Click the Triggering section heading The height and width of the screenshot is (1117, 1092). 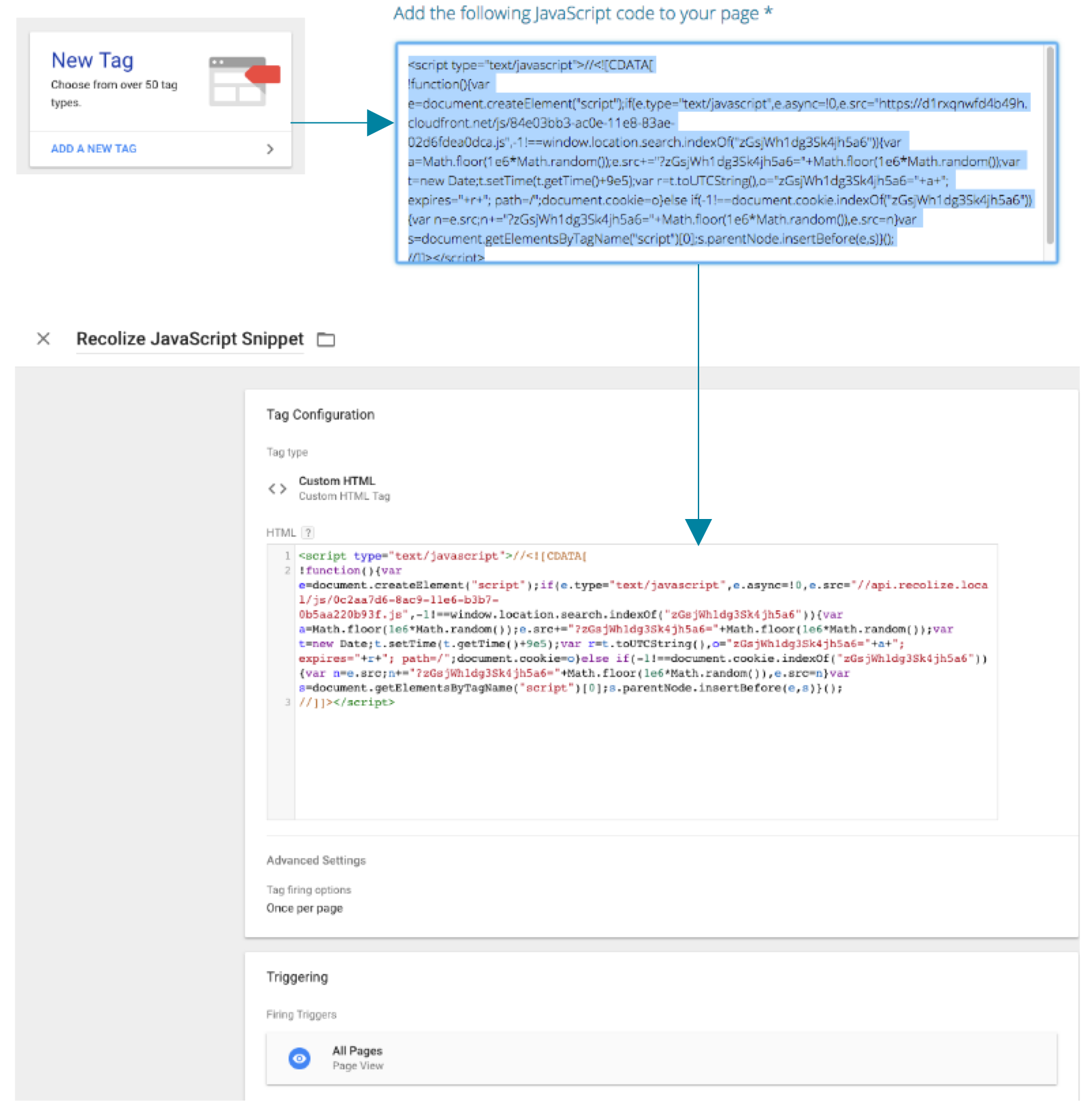[297, 977]
